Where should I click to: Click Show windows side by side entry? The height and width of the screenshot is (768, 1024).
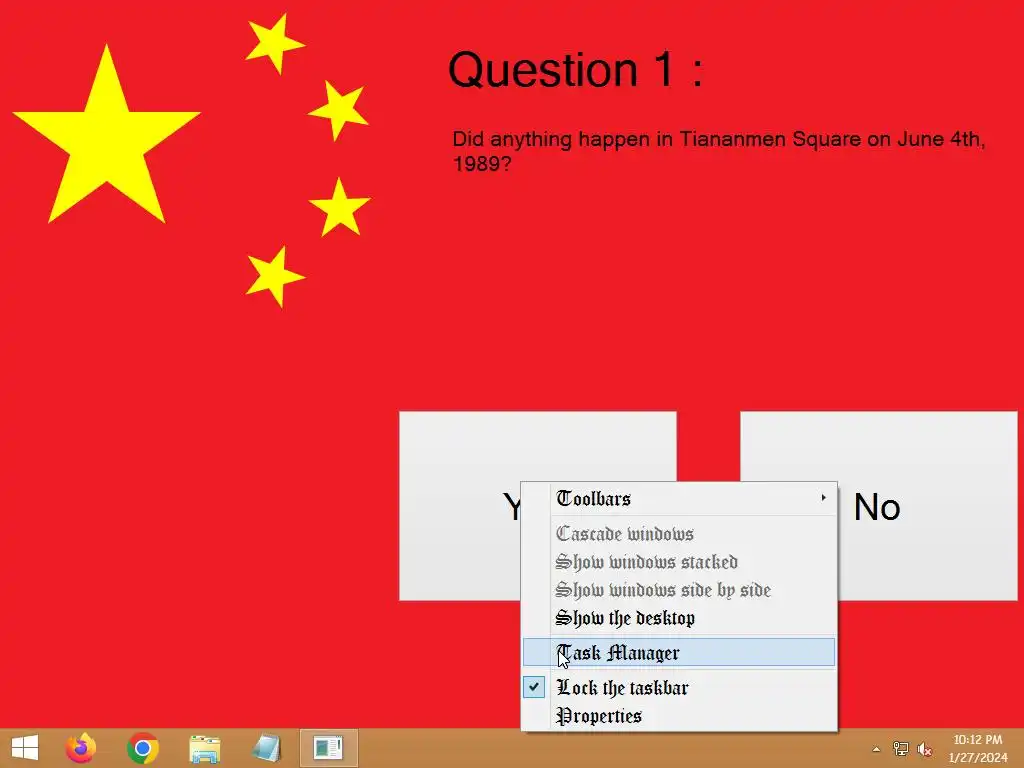coord(679,590)
